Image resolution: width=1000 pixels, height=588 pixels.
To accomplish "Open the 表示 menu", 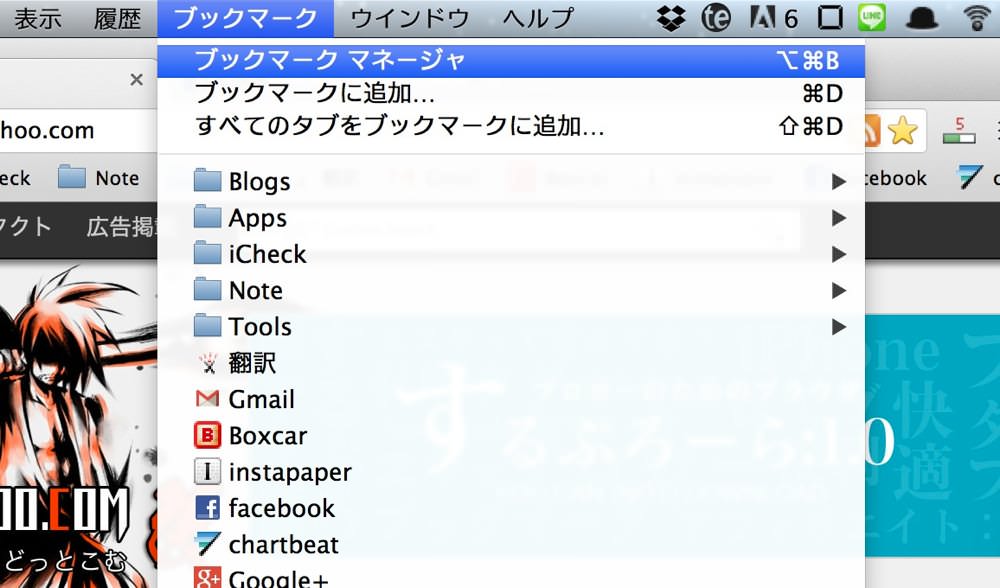I will pos(38,18).
